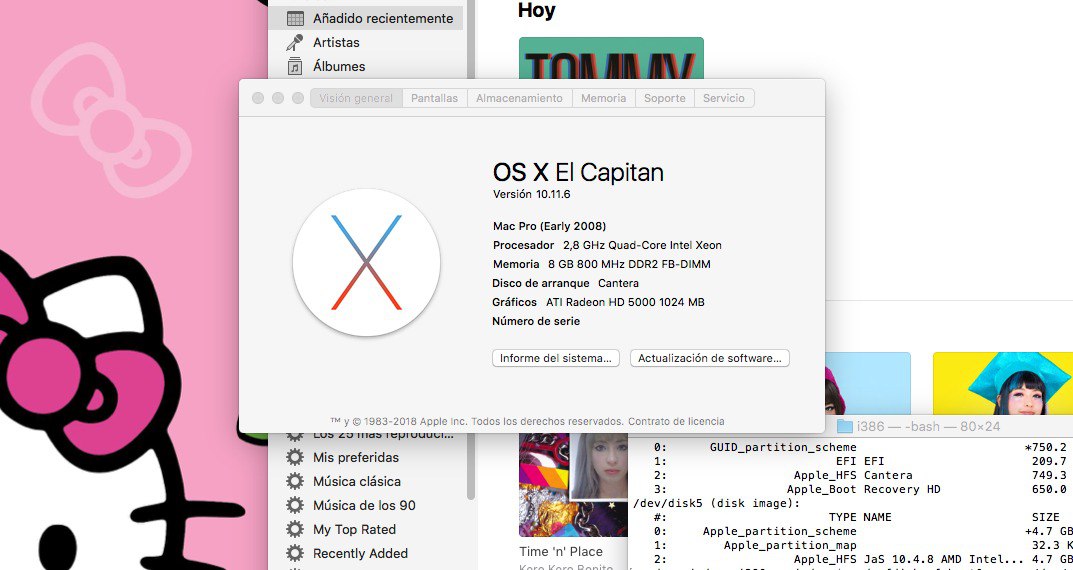The image size is (1073, 570).
Task: Close the About This Mac window
Action: (x=258, y=98)
